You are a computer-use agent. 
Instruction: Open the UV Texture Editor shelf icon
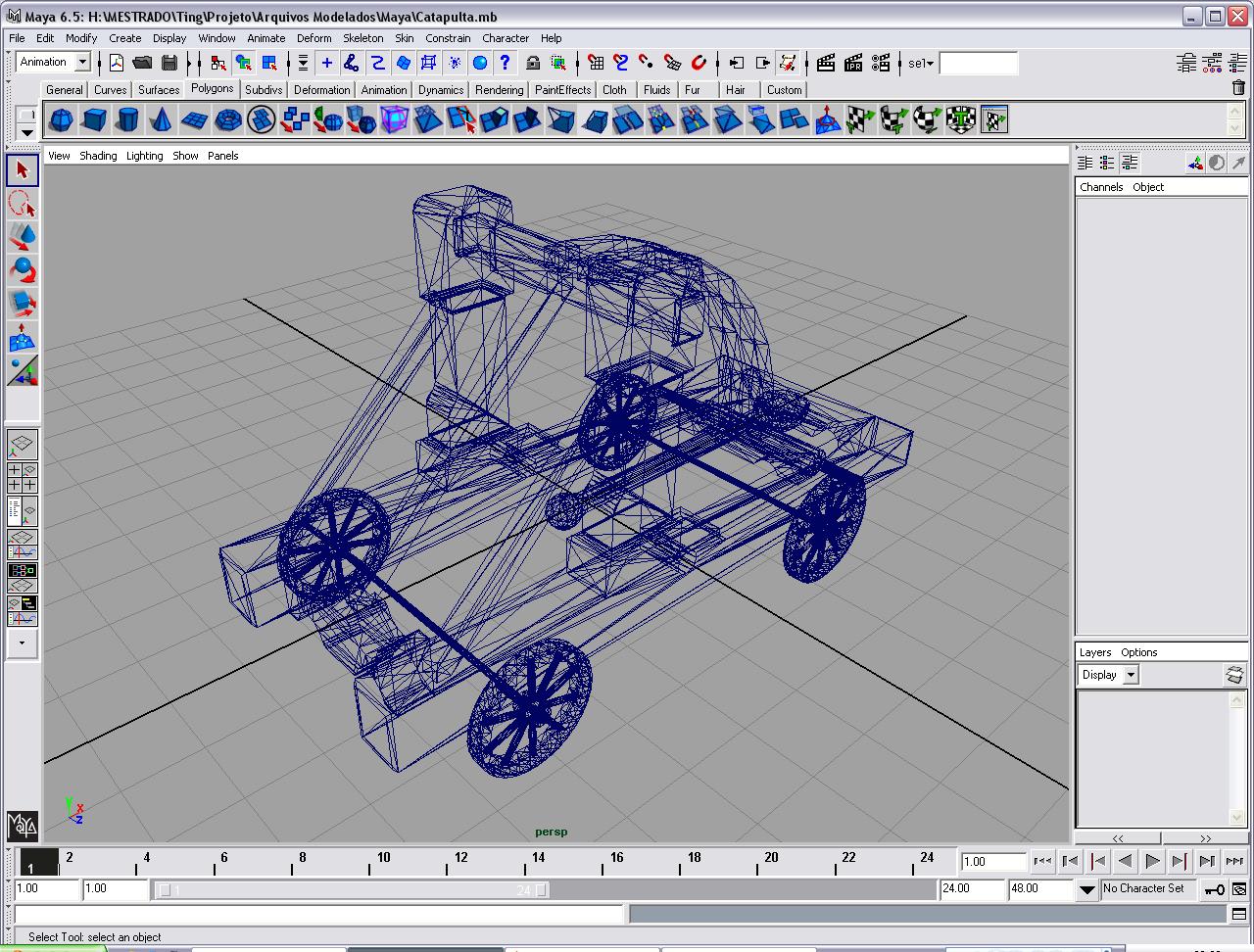pos(993,120)
